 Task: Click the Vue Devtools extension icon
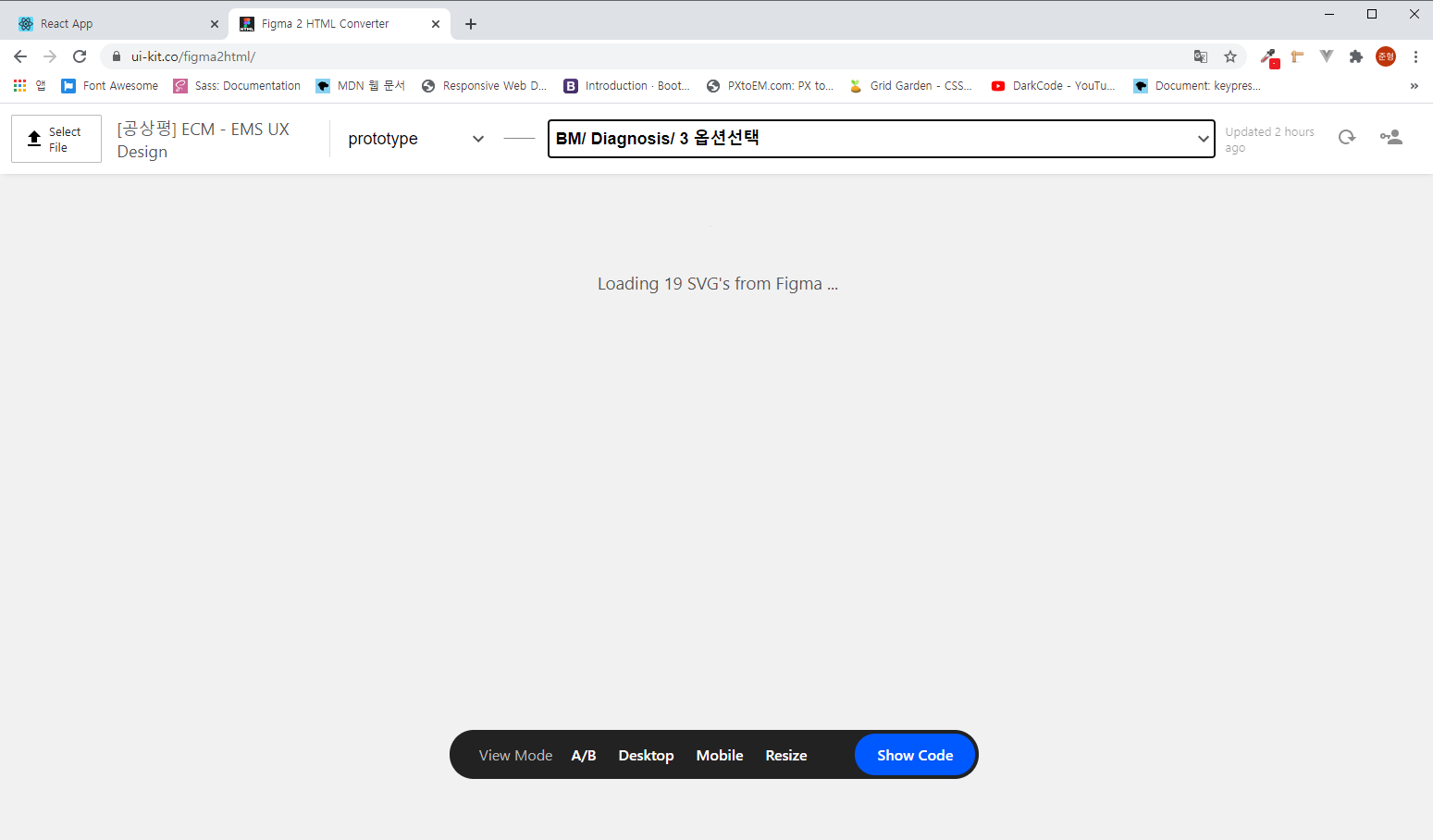coord(1326,56)
